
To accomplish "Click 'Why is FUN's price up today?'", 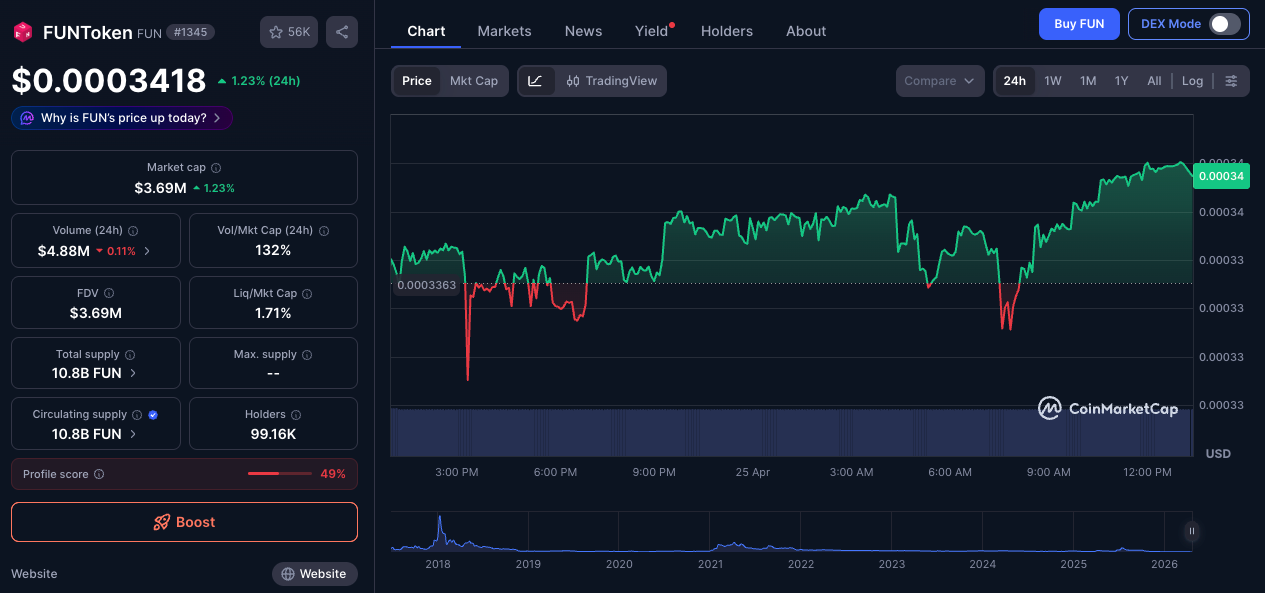I will (122, 118).
